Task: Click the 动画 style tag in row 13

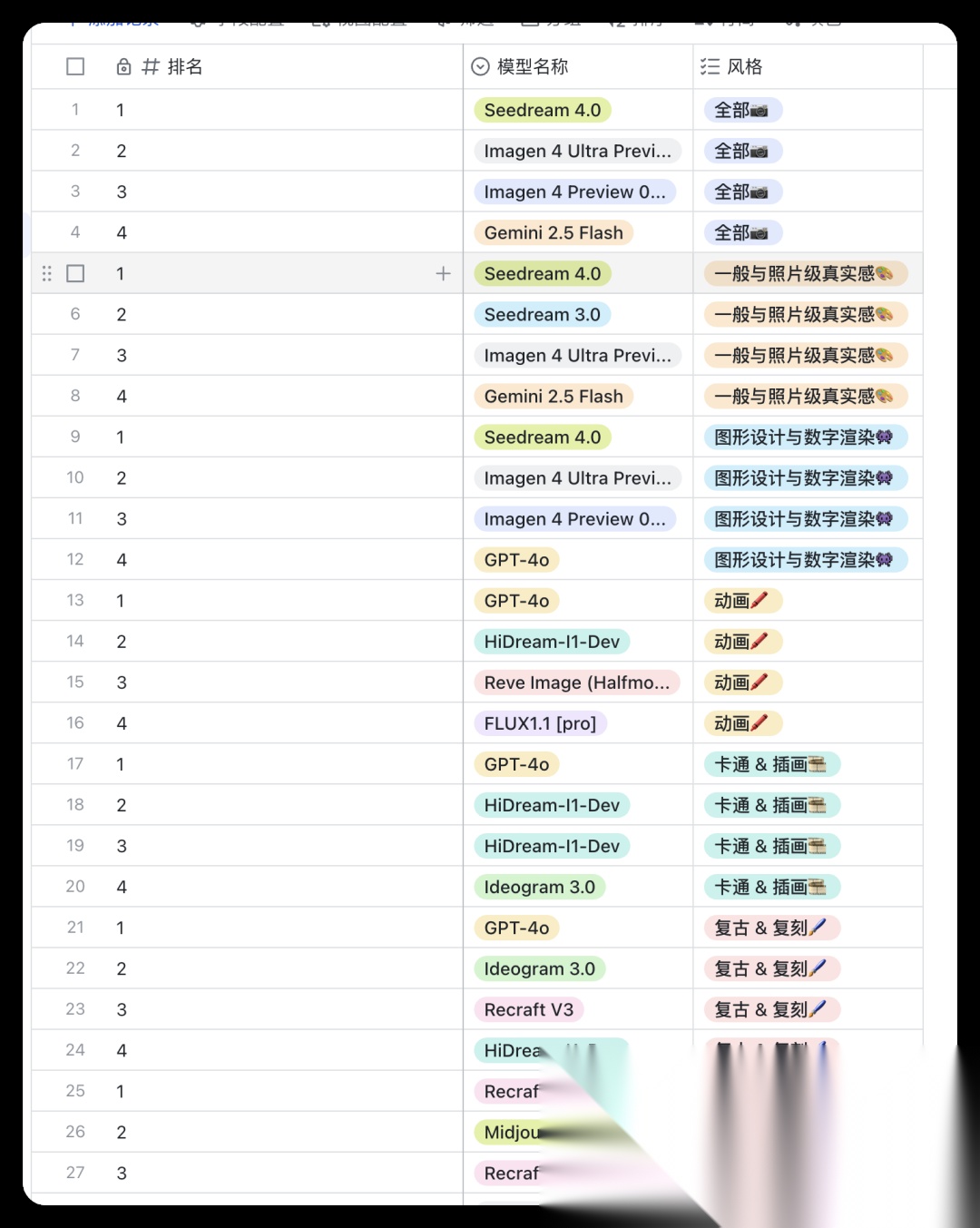Action: point(742,600)
